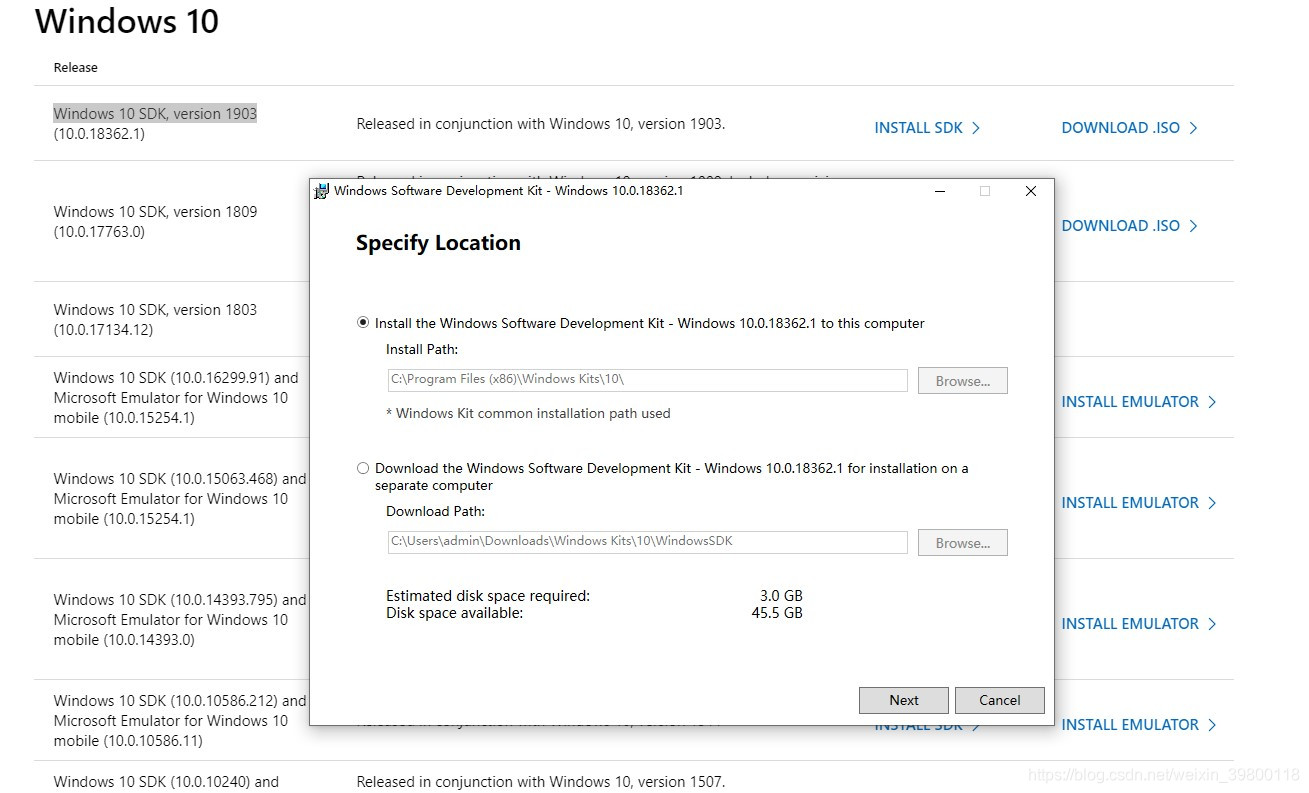Click 'Released in conjunction with Windows 10, version 1507' text
1309x793 pixels.
click(x=540, y=782)
